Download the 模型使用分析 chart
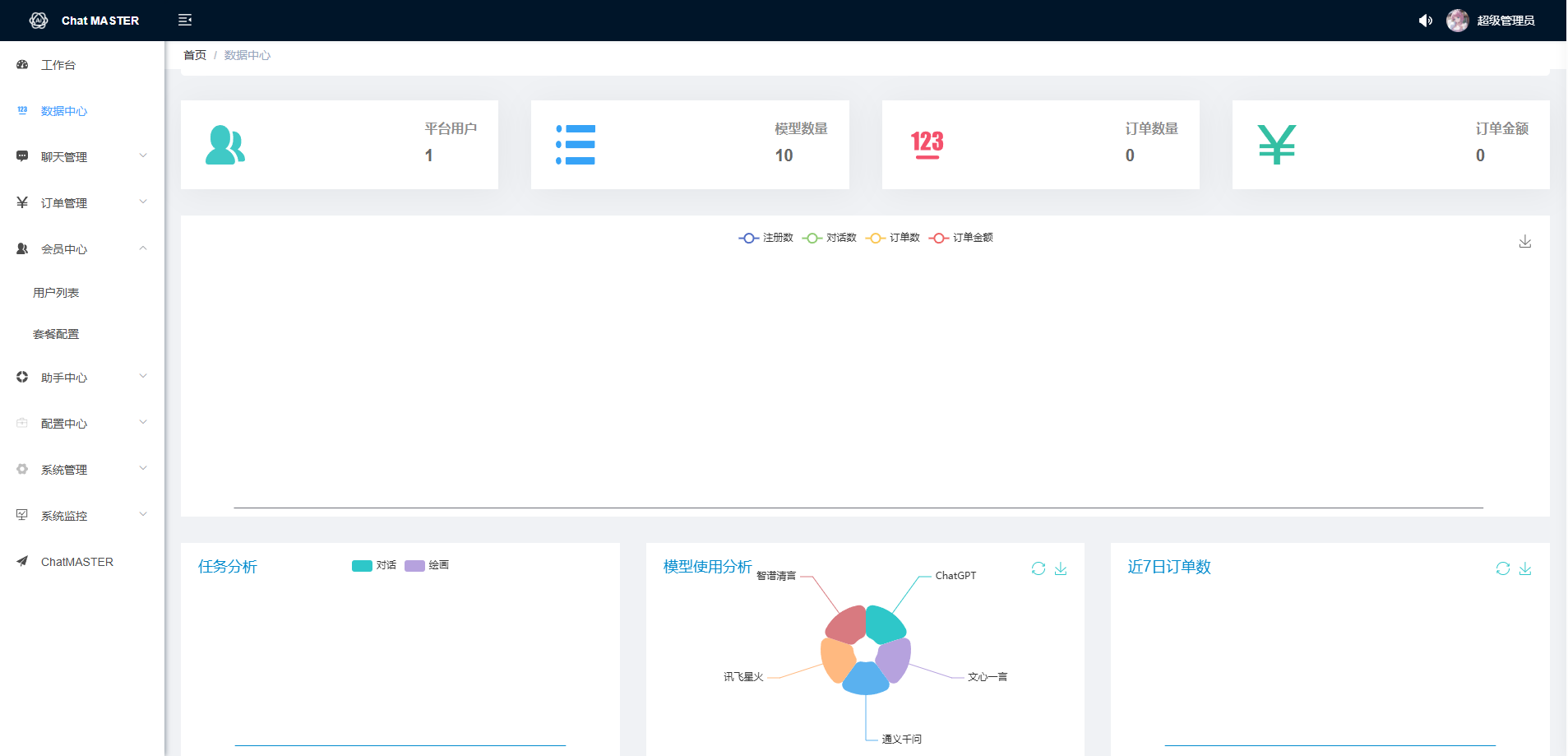This screenshot has height=756, width=1568. pos(1061,568)
